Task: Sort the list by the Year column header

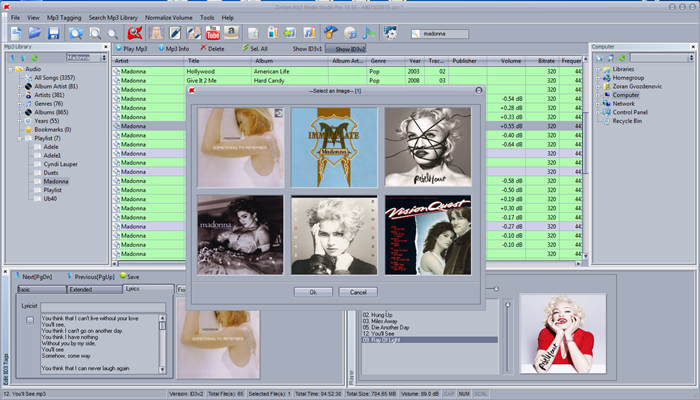Action: (x=415, y=61)
